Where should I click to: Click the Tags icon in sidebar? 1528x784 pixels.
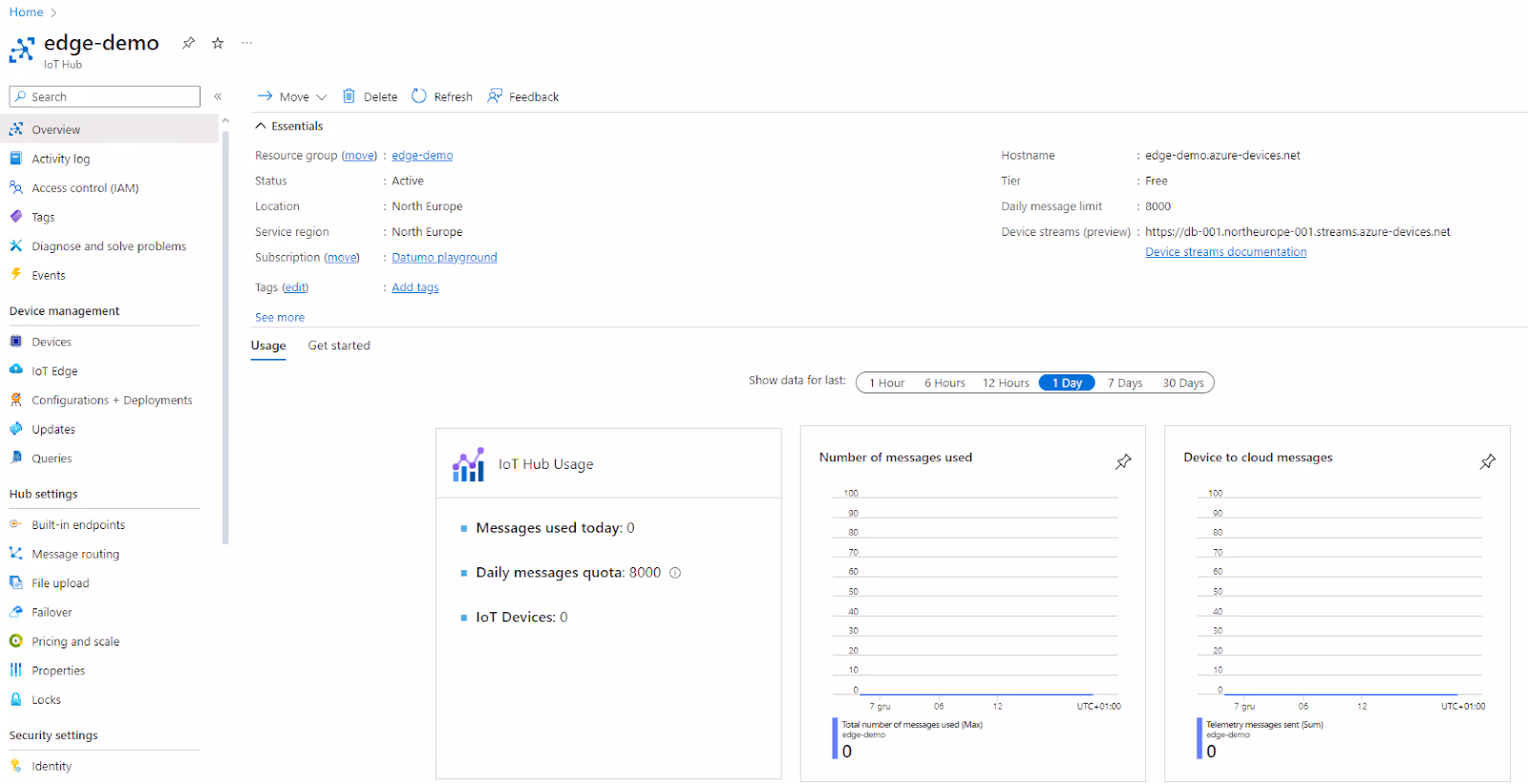(x=16, y=217)
